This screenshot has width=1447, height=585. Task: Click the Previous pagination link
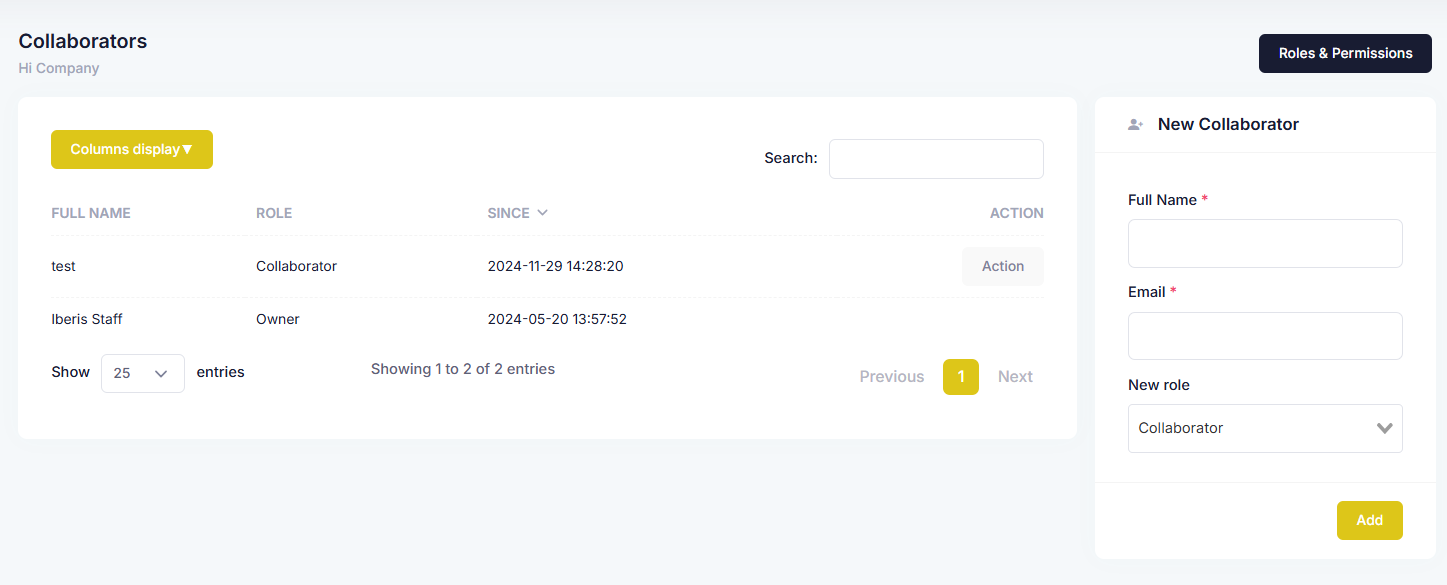[892, 377]
